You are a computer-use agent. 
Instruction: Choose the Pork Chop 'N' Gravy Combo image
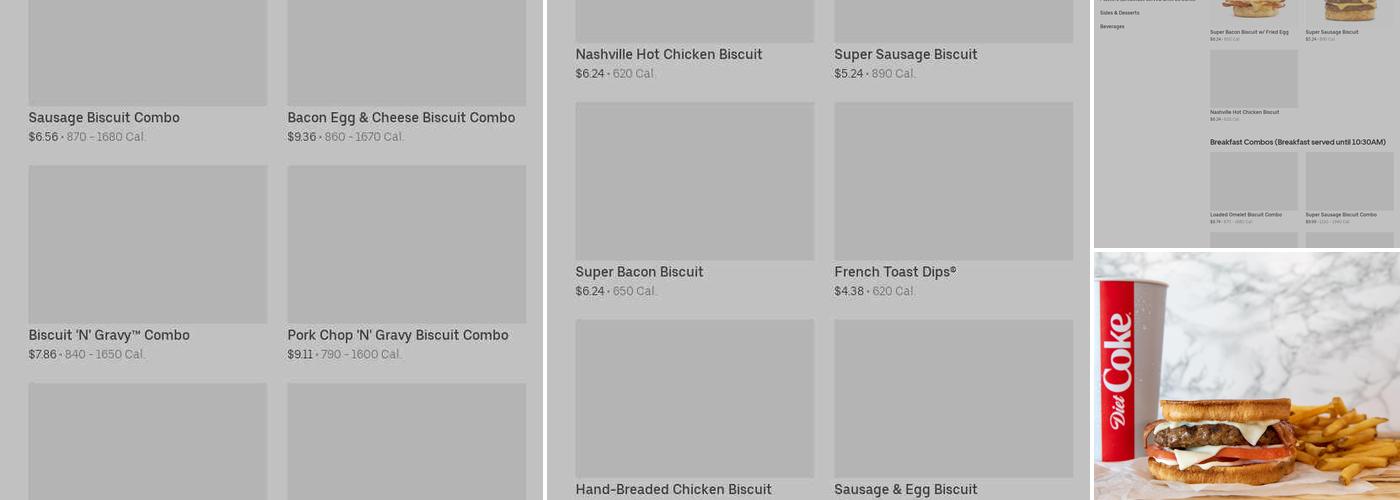click(407, 244)
